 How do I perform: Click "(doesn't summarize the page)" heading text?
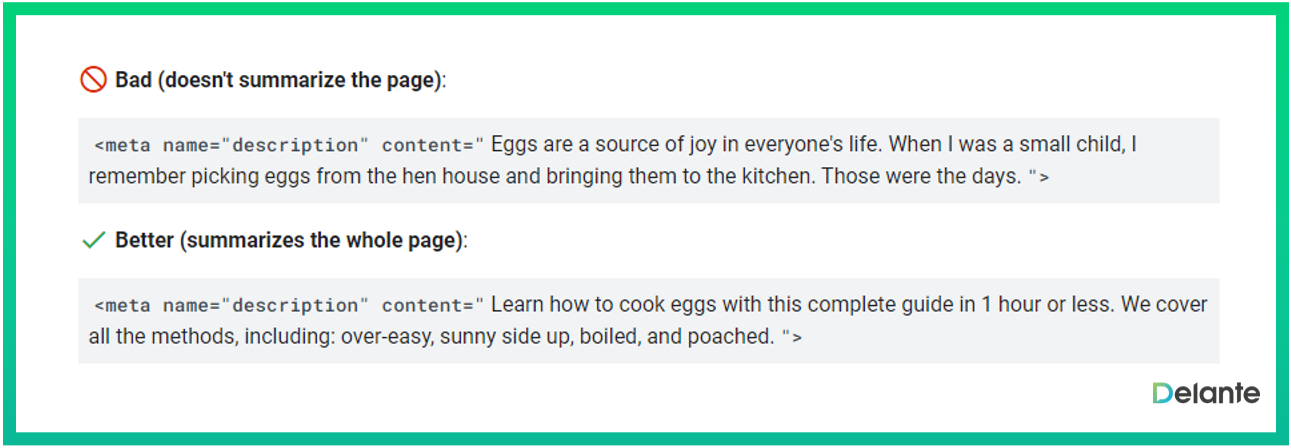click(x=298, y=80)
